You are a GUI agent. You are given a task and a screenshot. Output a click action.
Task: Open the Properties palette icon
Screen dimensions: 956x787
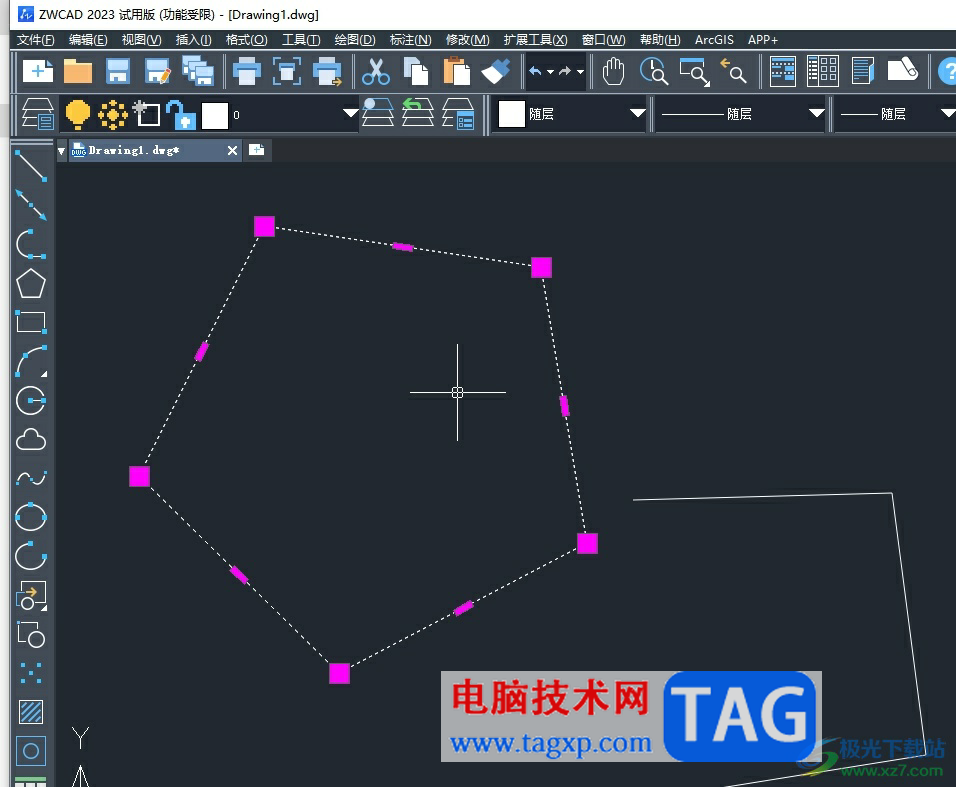click(783, 71)
